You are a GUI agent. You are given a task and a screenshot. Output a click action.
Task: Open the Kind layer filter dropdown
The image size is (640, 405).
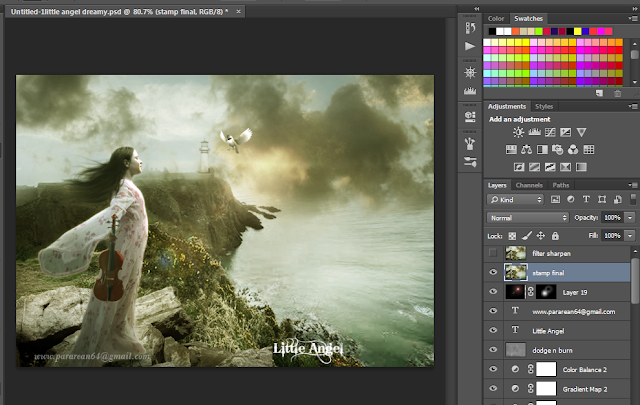(x=516, y=199)
